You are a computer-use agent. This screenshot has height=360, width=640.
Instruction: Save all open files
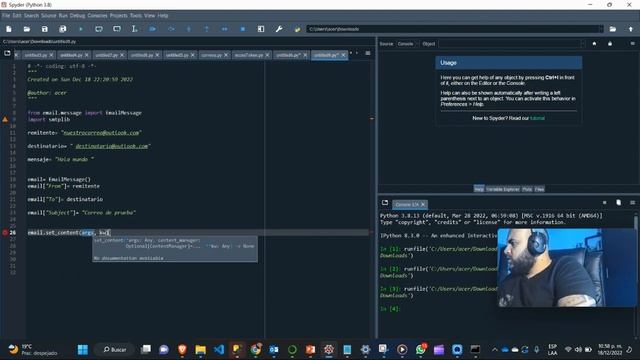pyautogui.click(x=62, y=29)
